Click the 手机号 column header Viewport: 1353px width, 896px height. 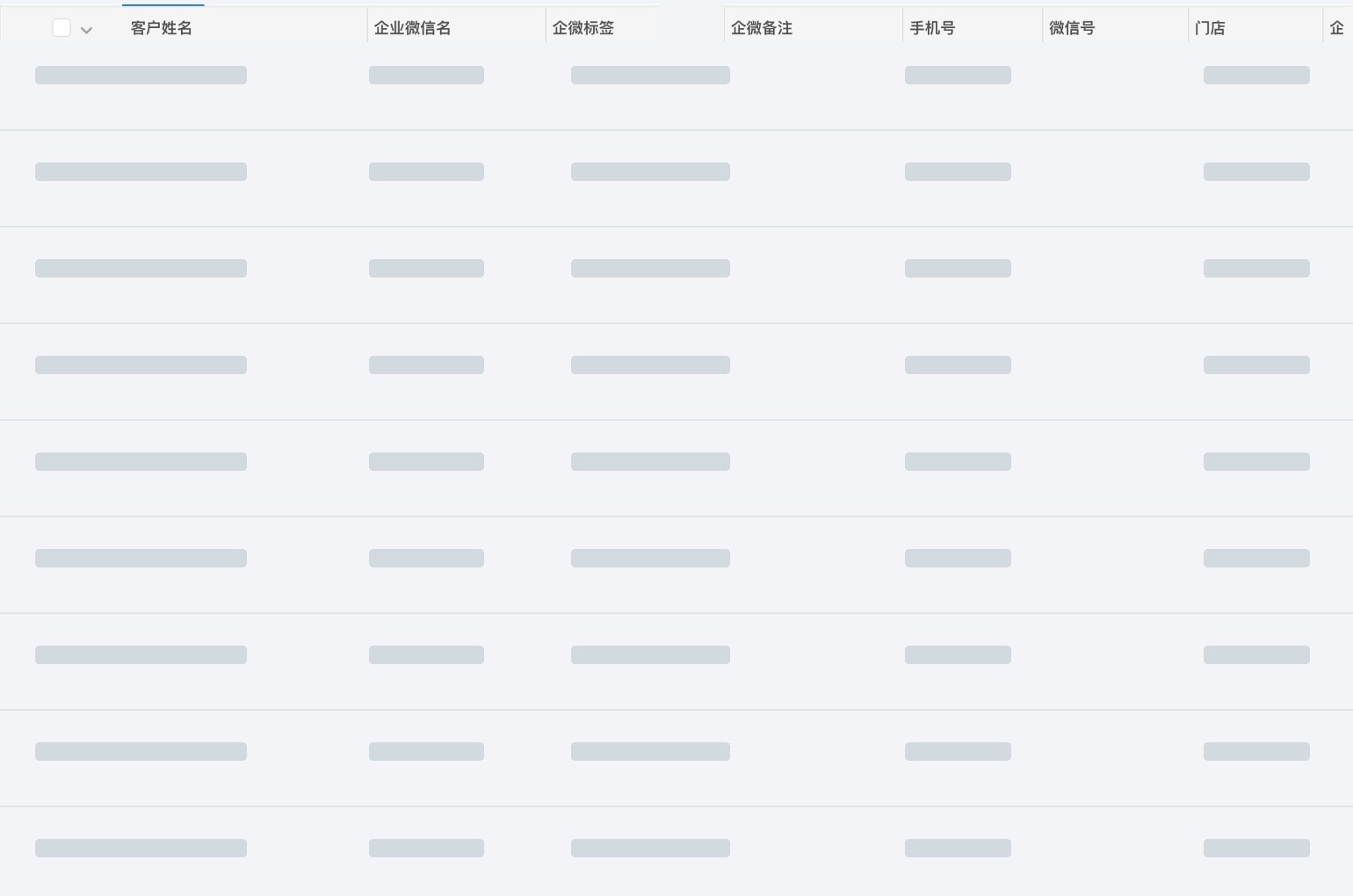pyautogui.click(x=932, y=28)
